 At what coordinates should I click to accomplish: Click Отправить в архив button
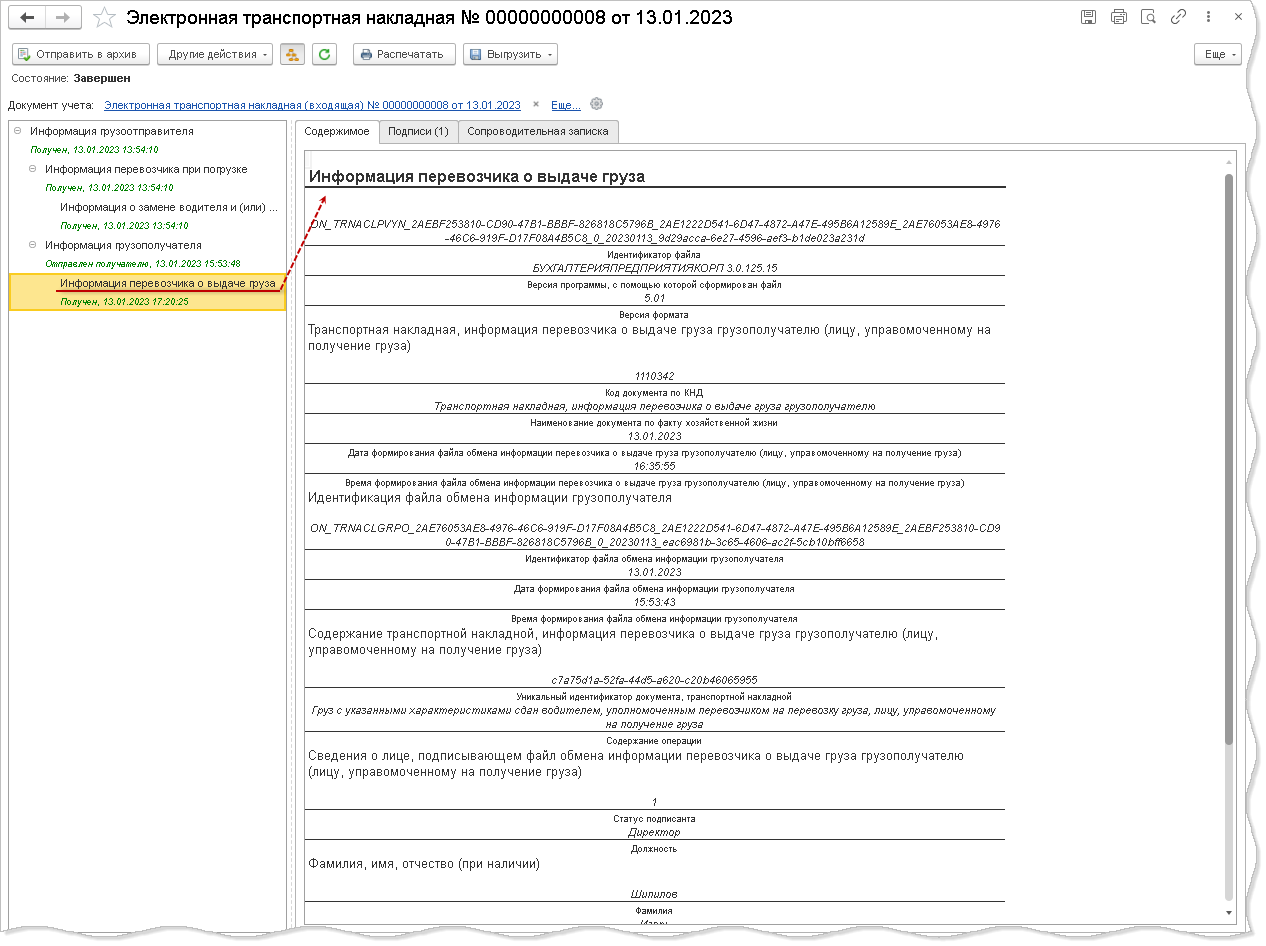(81, 54)
